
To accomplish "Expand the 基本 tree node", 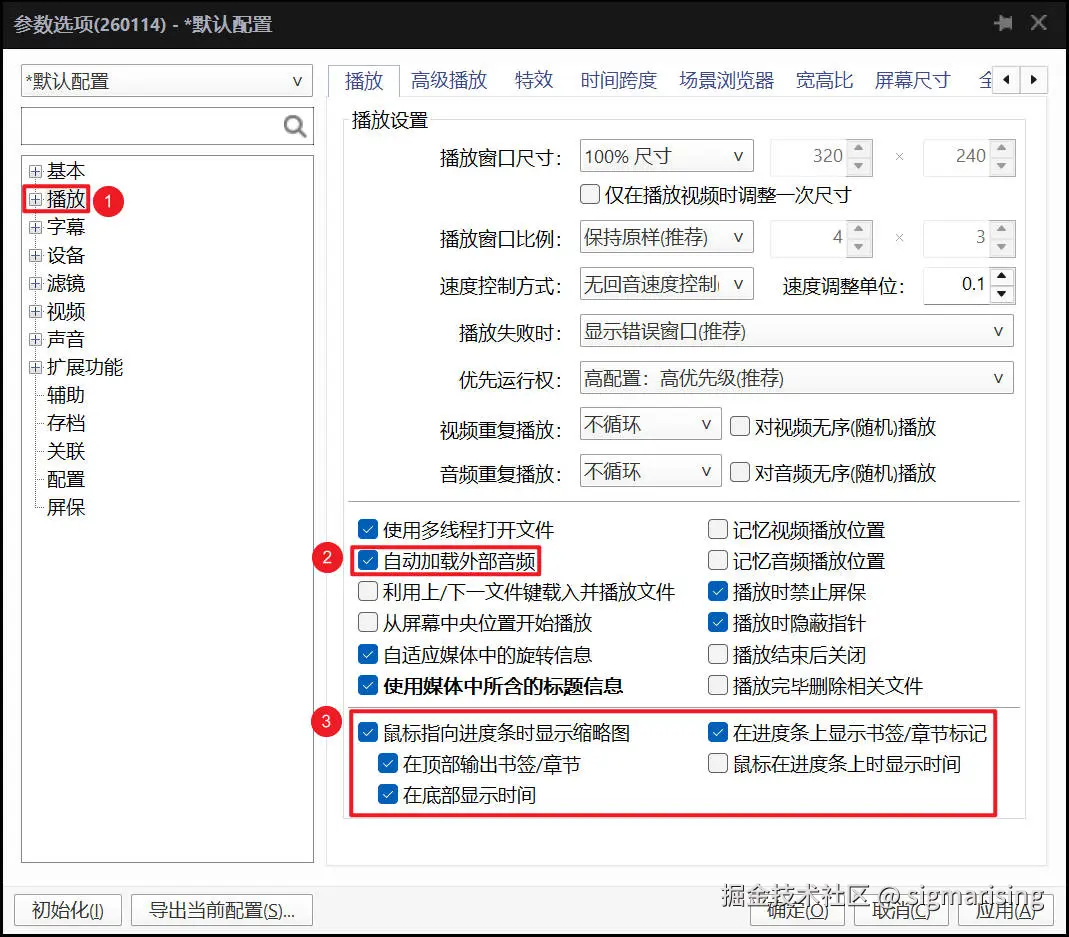I will [x=35, y=170].
